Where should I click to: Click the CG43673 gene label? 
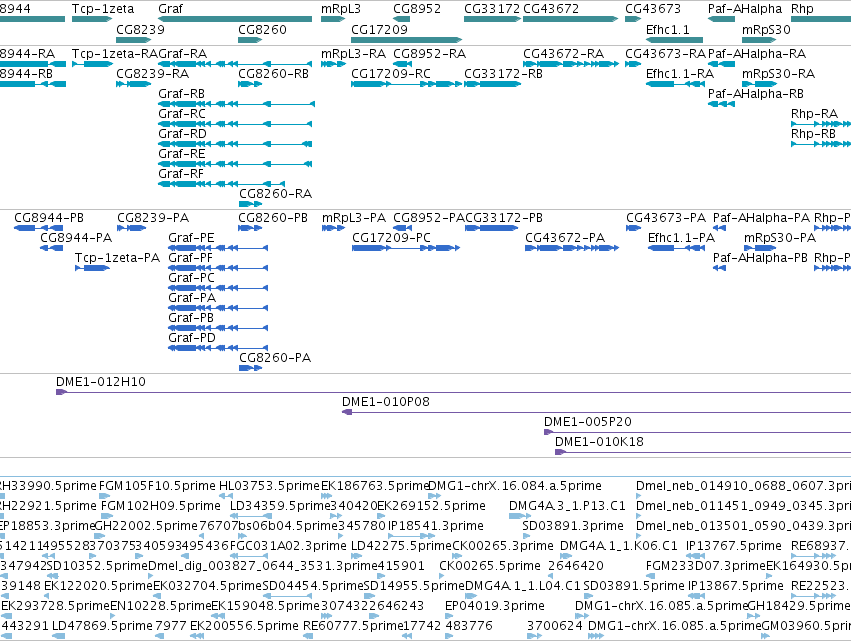[x=653, y=9]
